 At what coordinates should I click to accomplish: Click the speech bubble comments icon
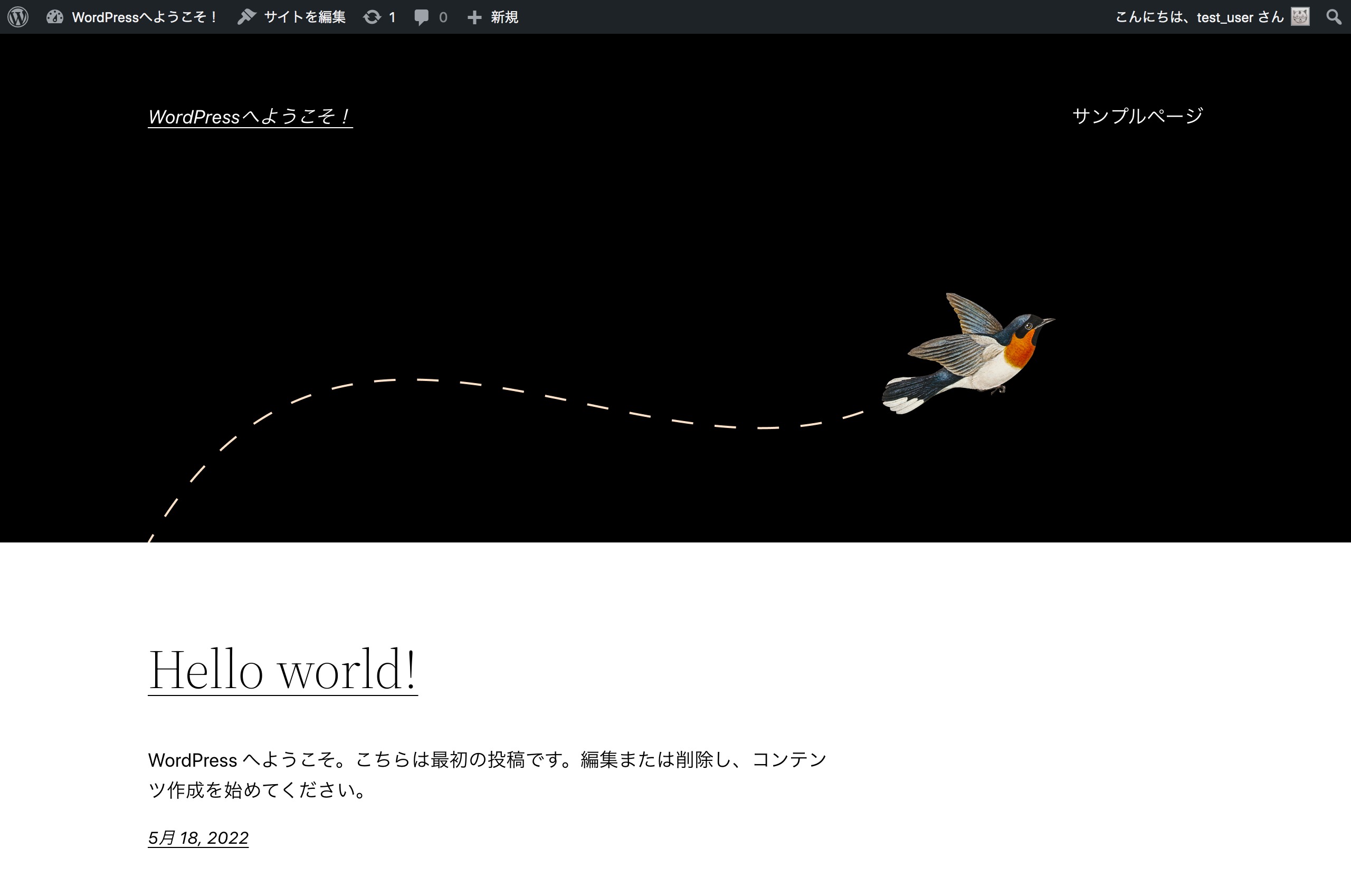pos(421,17)
